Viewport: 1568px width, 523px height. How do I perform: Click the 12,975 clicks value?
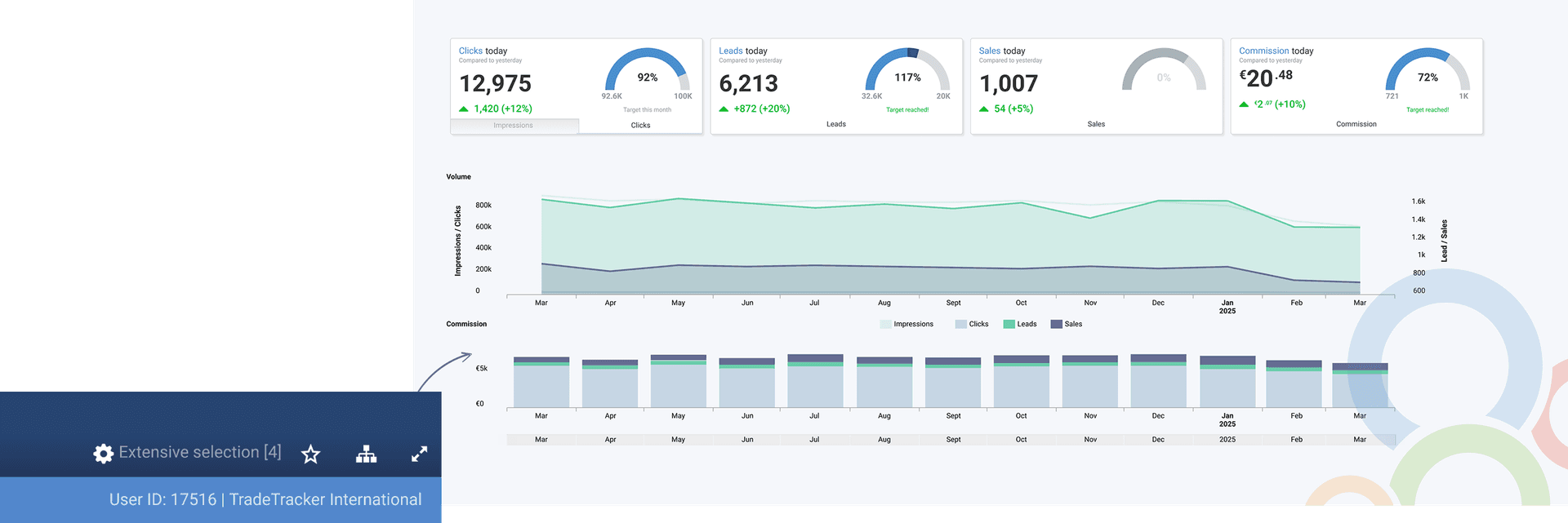495,83
